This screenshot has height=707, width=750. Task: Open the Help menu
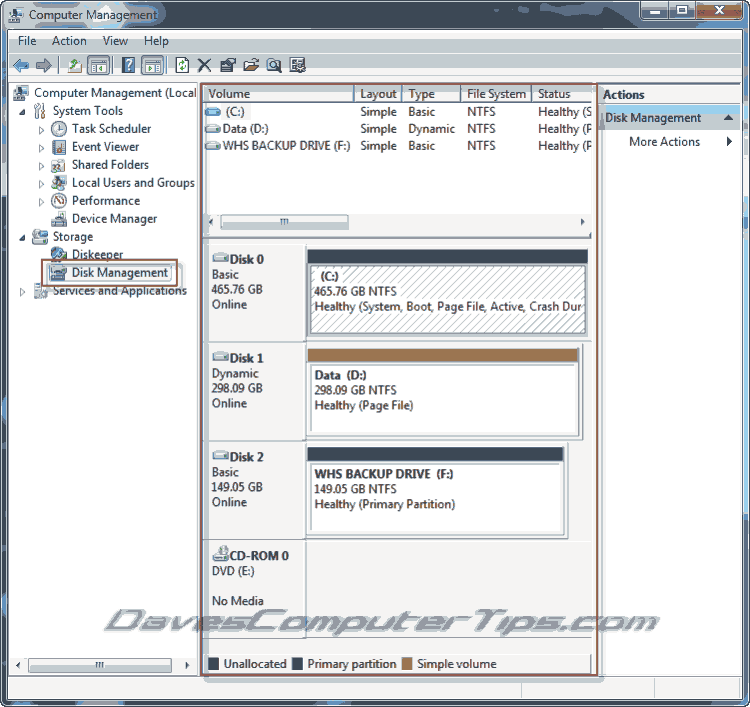pyautogui.click(x=156, y=41)
